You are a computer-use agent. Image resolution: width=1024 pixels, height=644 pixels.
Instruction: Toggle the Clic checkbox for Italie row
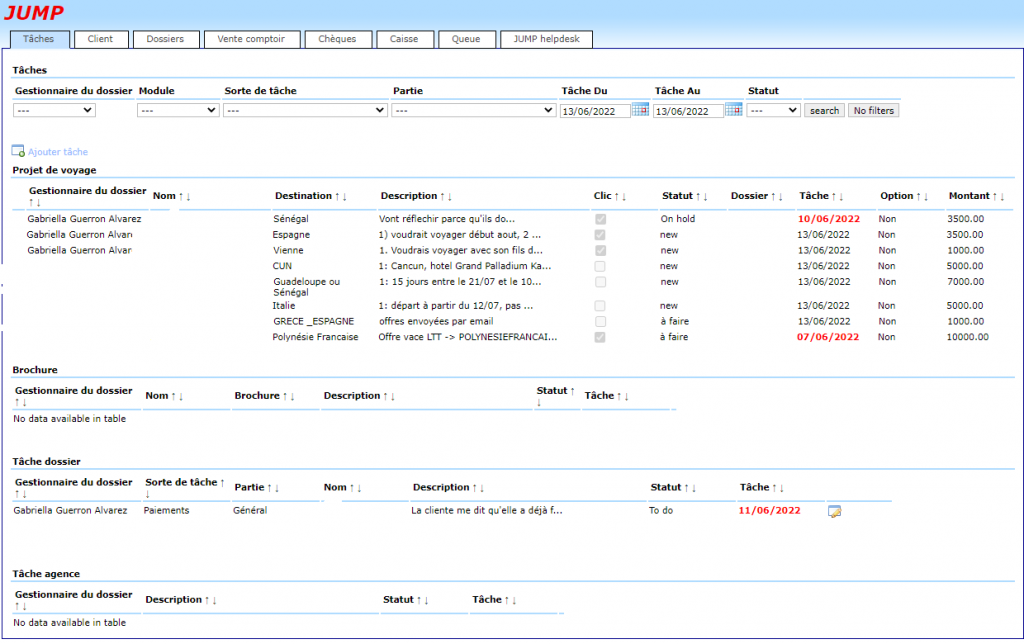(600, 306)
